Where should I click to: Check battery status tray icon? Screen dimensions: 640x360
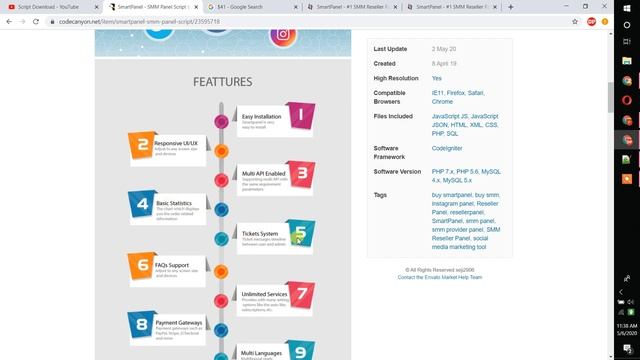click(621, 302)
